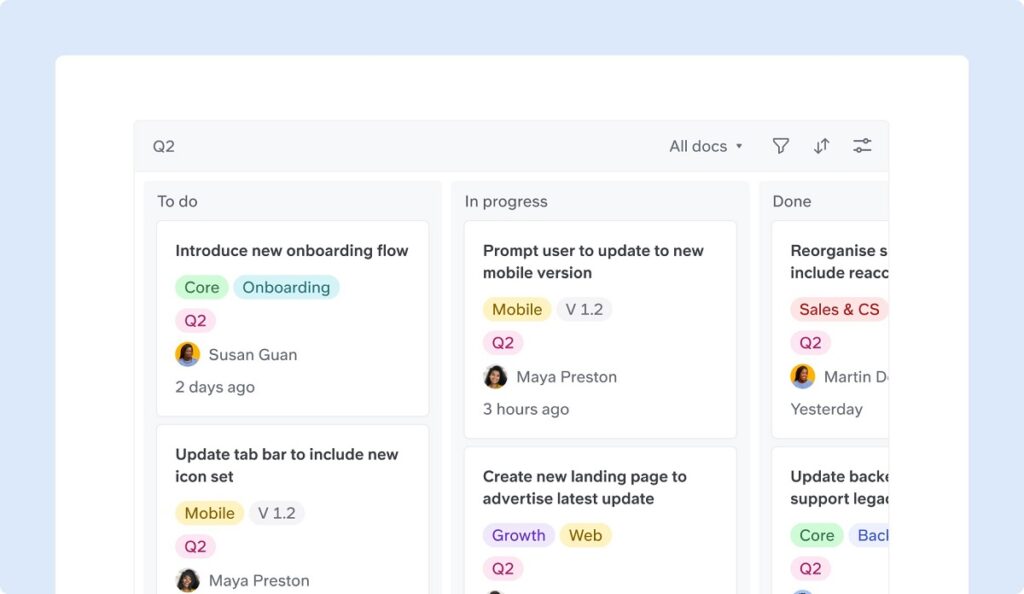Screen dimensions: 1024x594
Task: Click Maya Preston's avatar on tab bar card
Action: [187, 580]
